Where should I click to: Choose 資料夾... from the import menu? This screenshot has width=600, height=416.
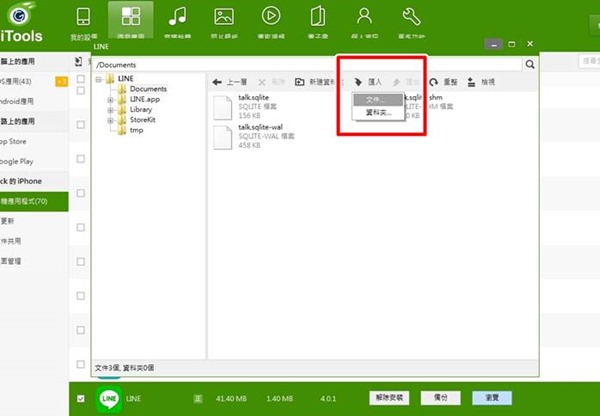pyautogui.click(x=378, y=113)
